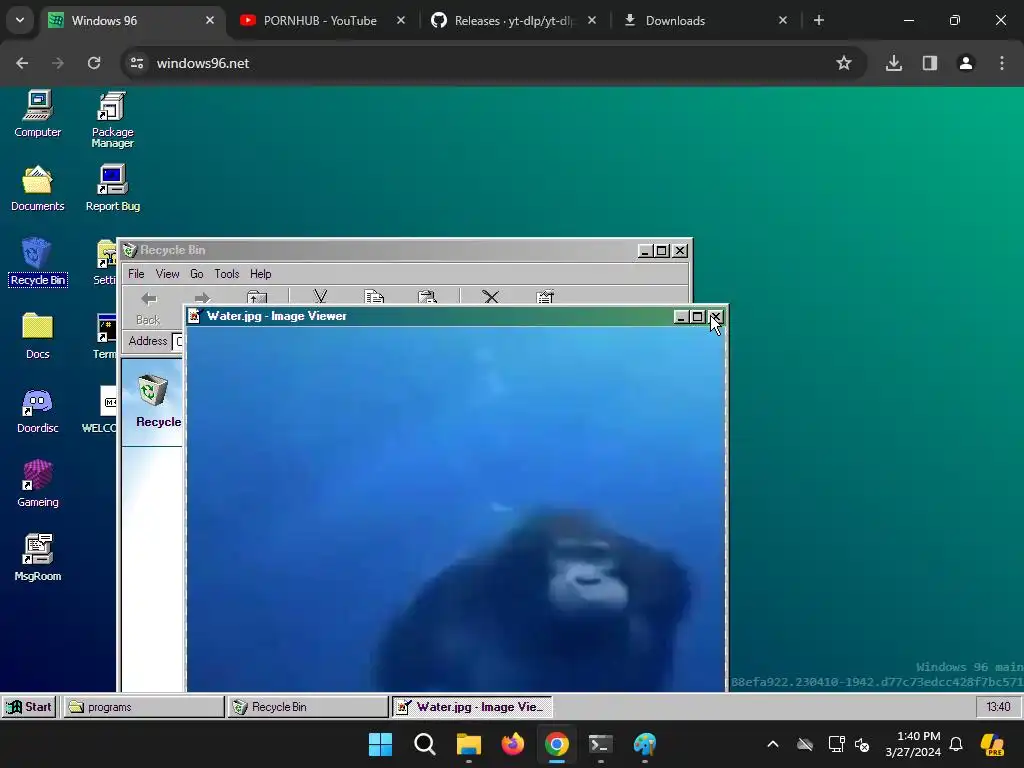Image resolution: width=1024 pixels, height=768 pixels.
Task: Close the Recycle Bin window
Action: tap(680, 251)
